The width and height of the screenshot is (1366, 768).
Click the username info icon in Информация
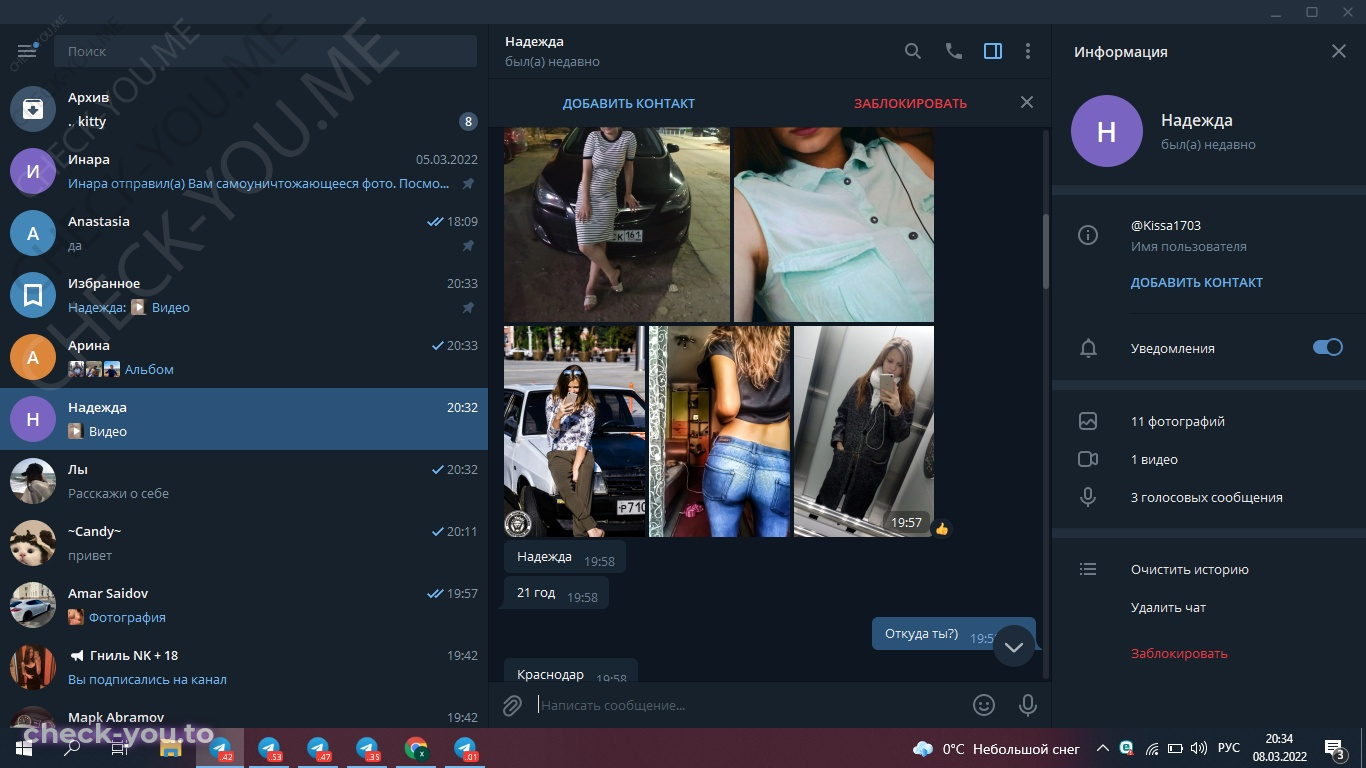1088,235
